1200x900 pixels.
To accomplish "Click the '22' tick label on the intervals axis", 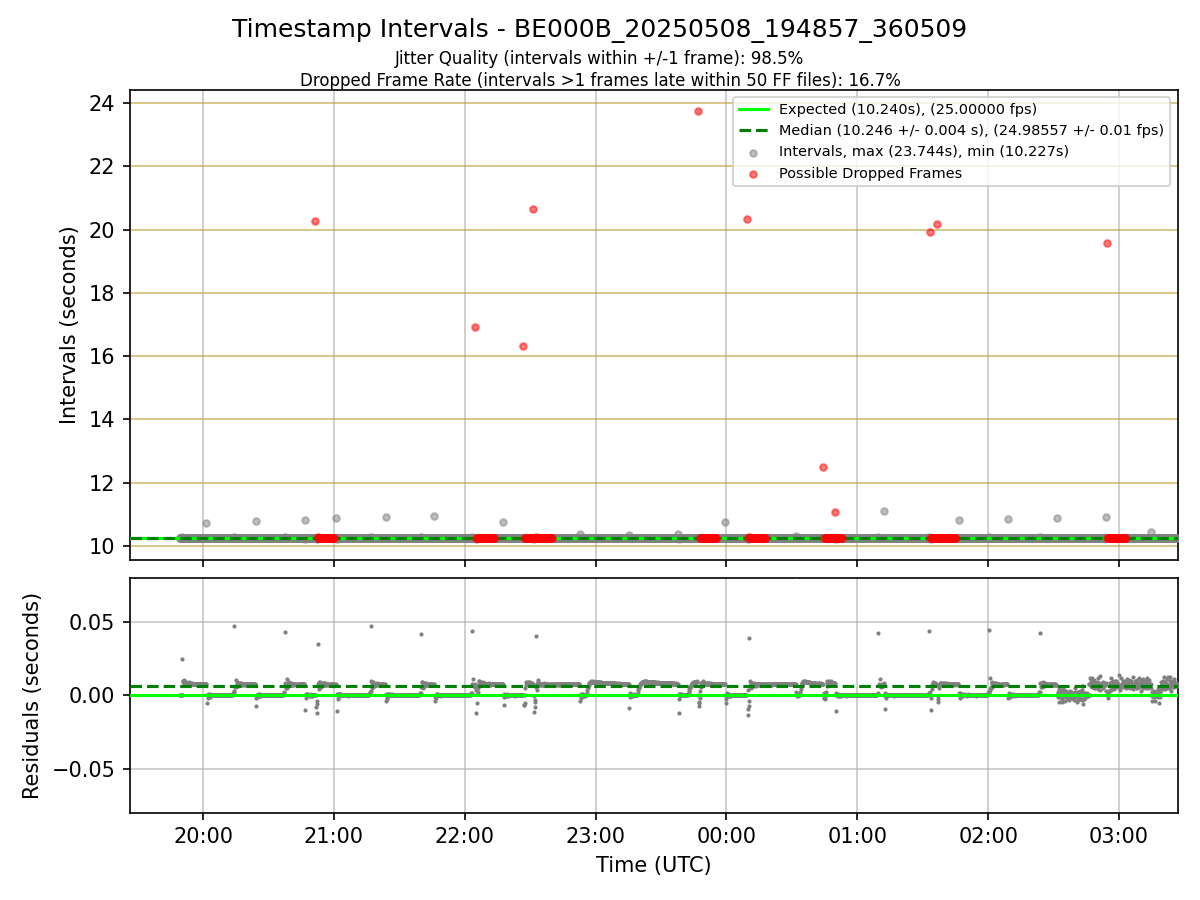I will pos(102,167).
